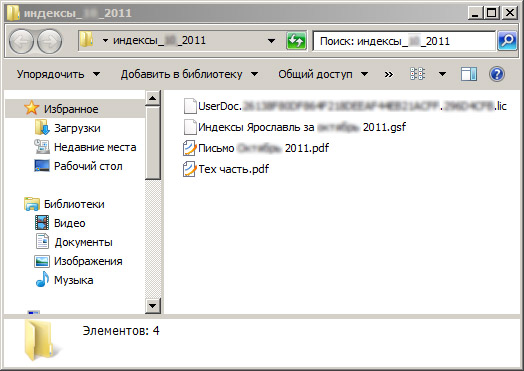Click the search input field
Image resolution: width=524 pixels, height=371 pixels.
point(404,41)
